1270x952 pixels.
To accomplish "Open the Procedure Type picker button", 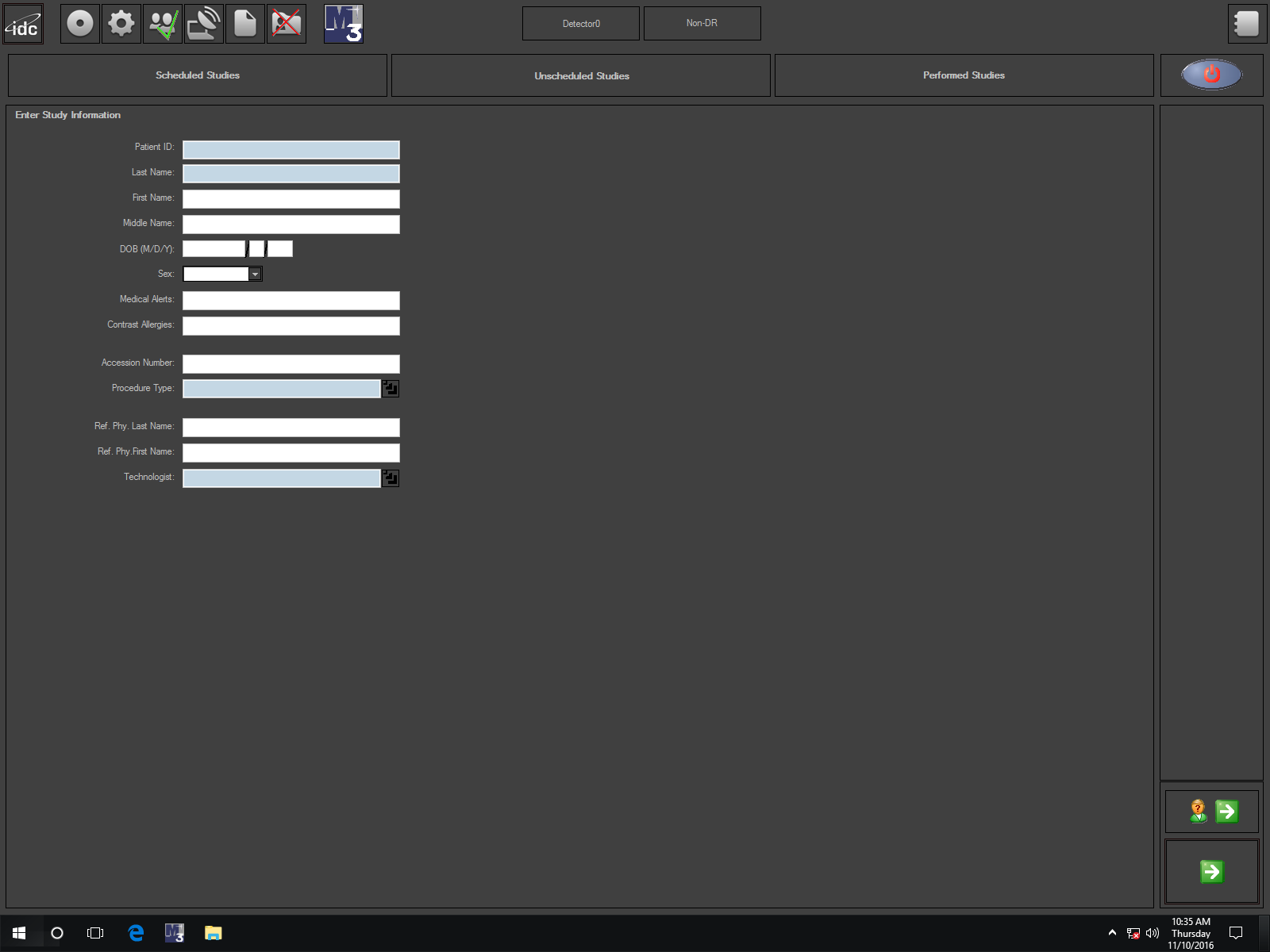I will tap(391, 389).
